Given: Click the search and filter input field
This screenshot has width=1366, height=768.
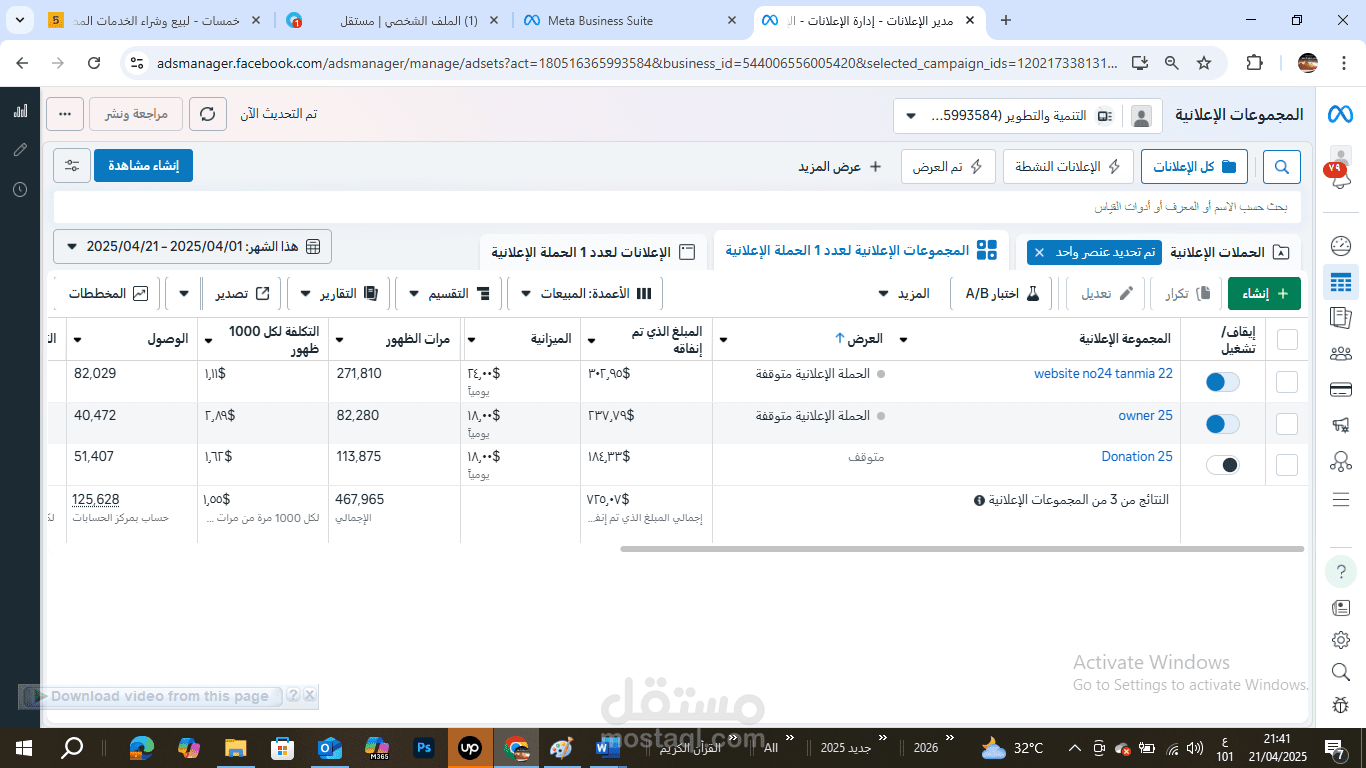Looking at the screenshot, I should point(675,207).
